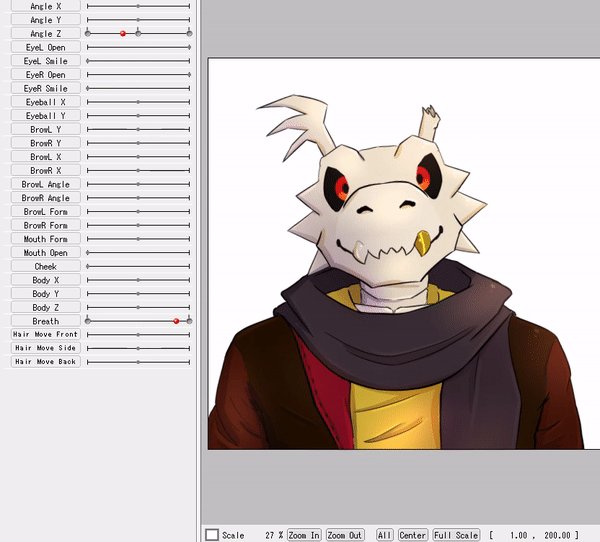Click the center key point on Angle Z slider
This screenshot has width=600, height=542.
click(138, 33)
